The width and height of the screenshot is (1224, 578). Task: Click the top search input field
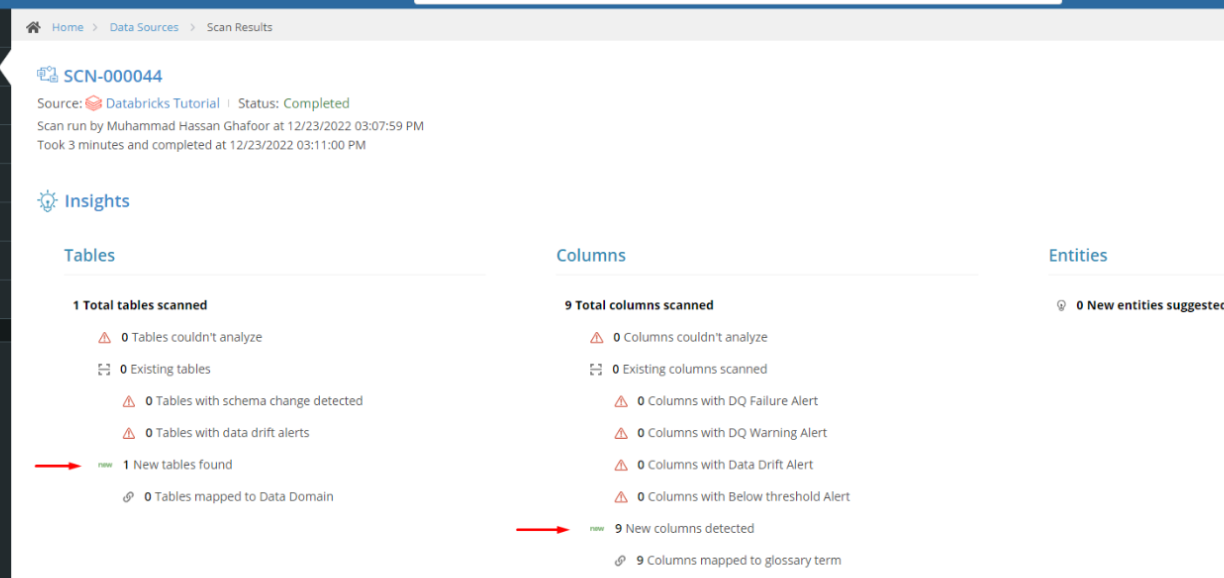[x=738, y=2]
